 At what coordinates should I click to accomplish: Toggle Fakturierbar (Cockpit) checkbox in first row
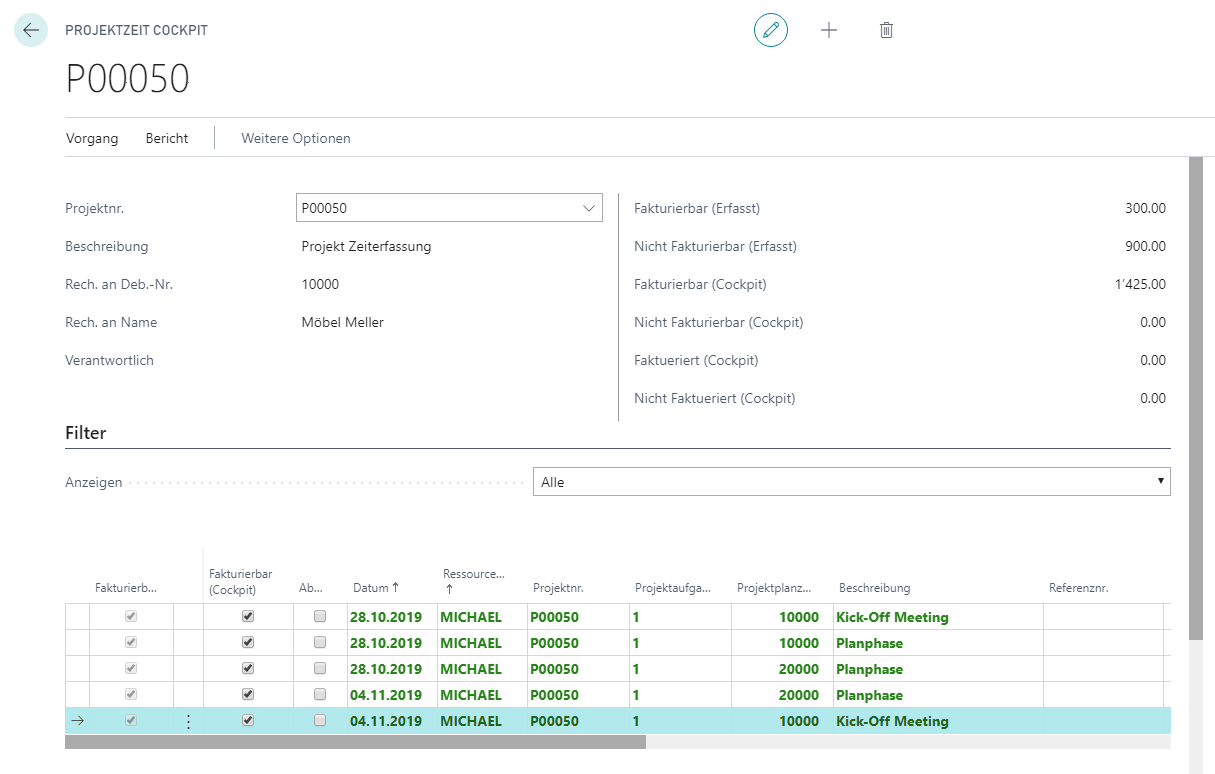[248, 616]
